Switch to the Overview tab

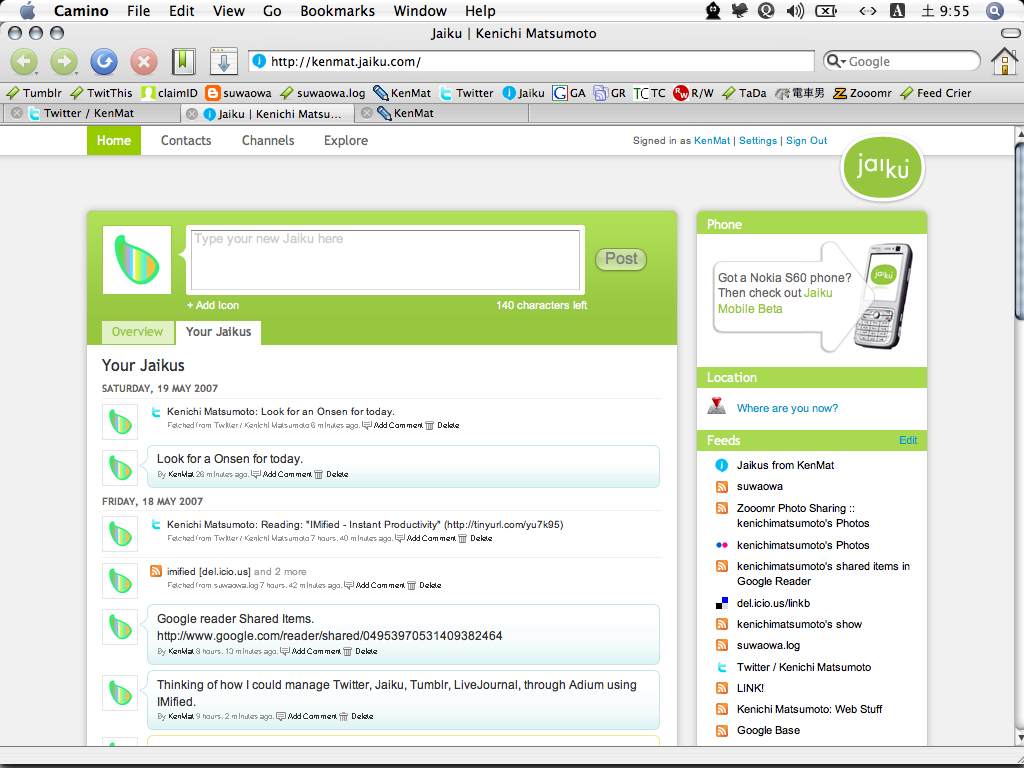[137, 332]
